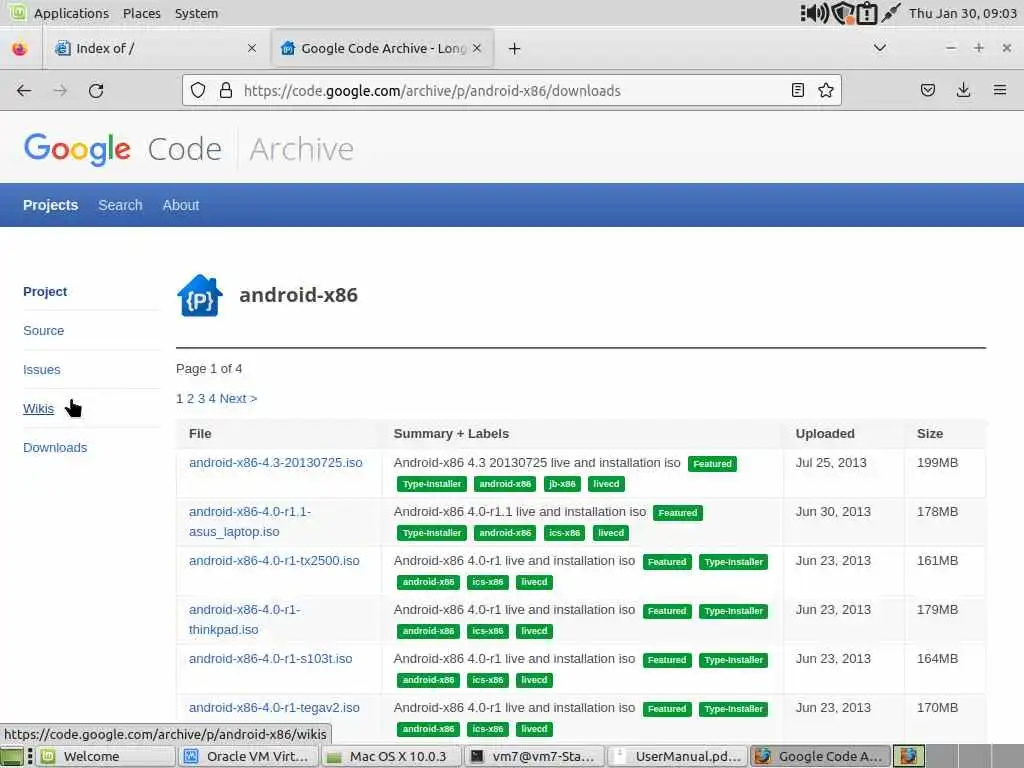The width and height of the screenshot is (1024, 768).
Task: Open the About nav item
Action: [x=181, y=205]
